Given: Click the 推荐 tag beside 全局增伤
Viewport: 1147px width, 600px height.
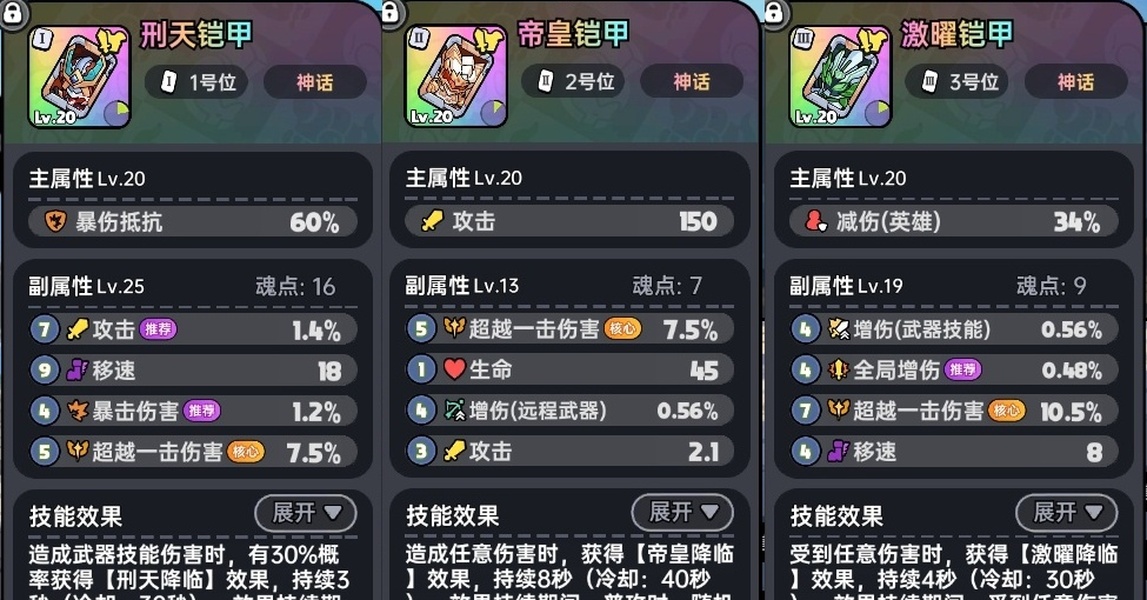Looking at the screenshot, I should coord(962,370).
